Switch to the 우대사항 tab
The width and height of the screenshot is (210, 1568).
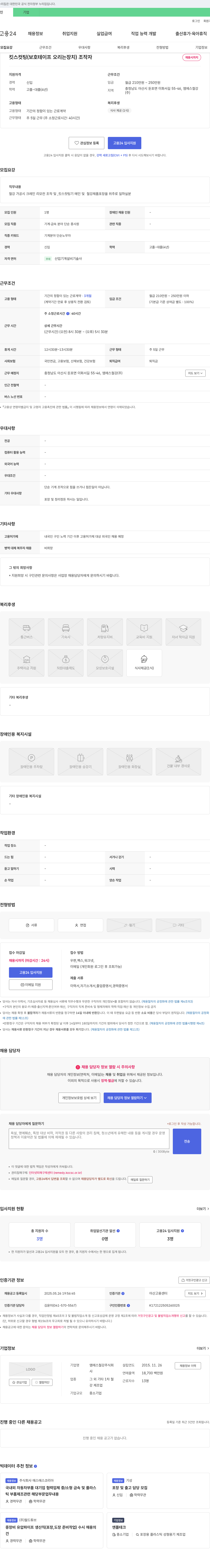[84, 47]
